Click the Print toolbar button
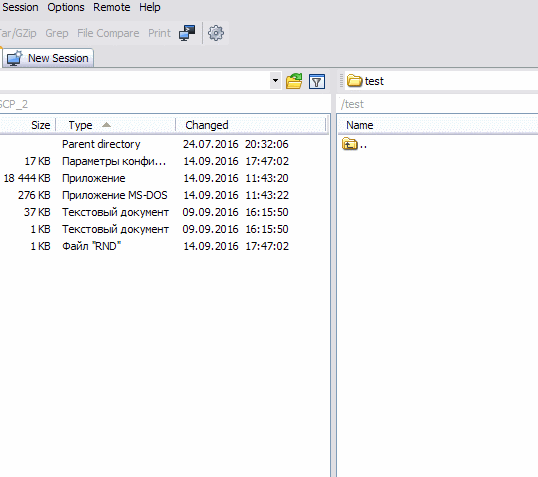 click(159, 33)
